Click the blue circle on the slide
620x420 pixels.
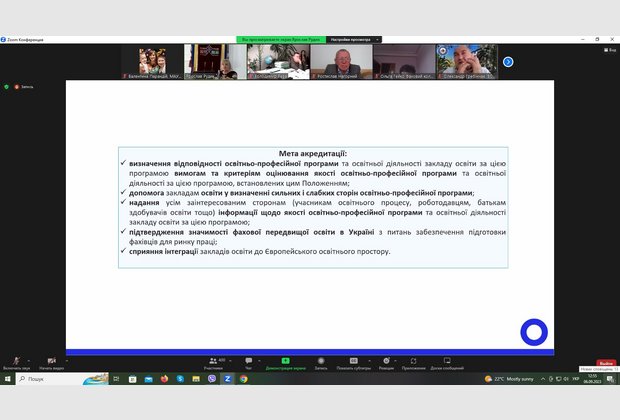click(x=534, y=332)
